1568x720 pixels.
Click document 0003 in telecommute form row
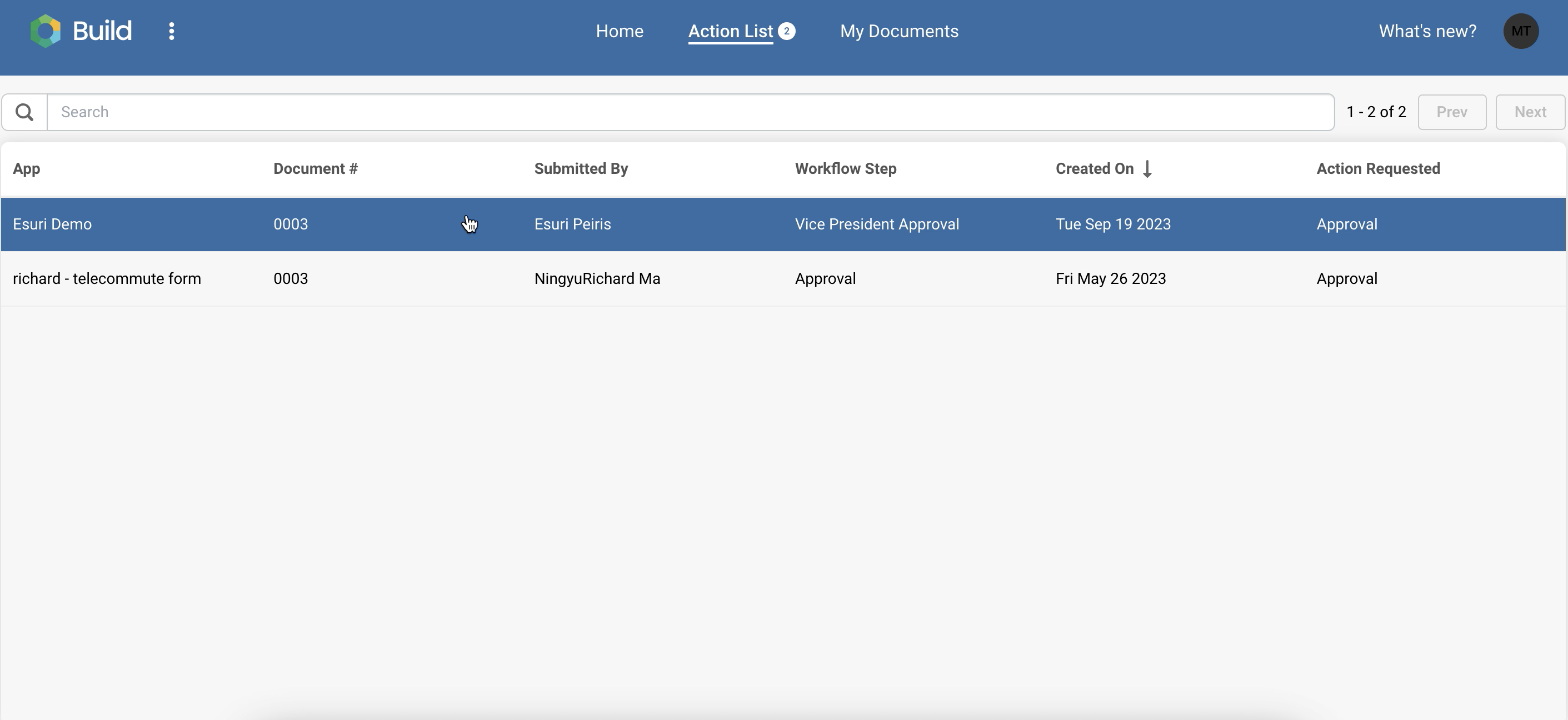coord(291,279)
